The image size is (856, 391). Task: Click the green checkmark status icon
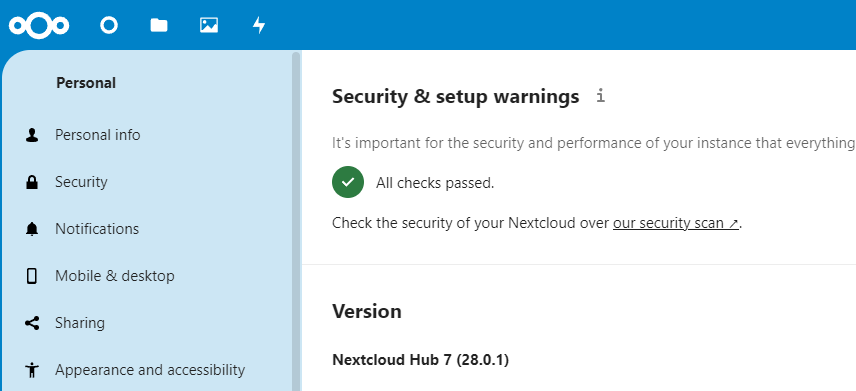coord(348,182)
